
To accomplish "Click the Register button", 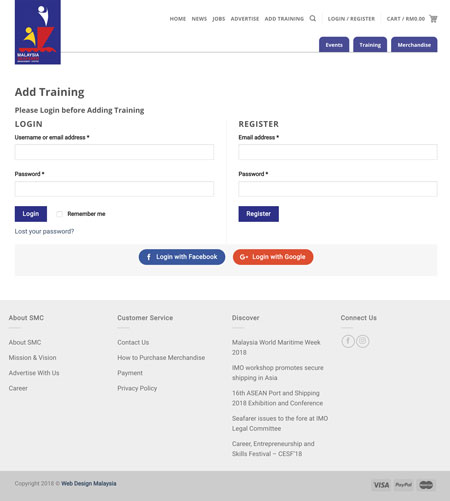I will [258, 214].
